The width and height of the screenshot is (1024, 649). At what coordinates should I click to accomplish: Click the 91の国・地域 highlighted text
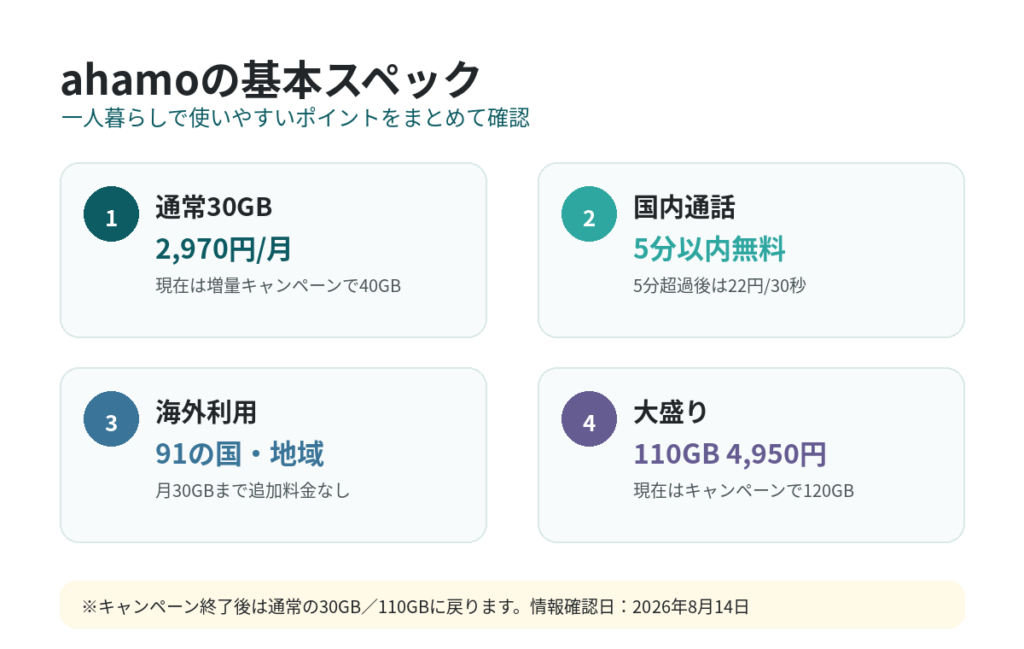239,454
